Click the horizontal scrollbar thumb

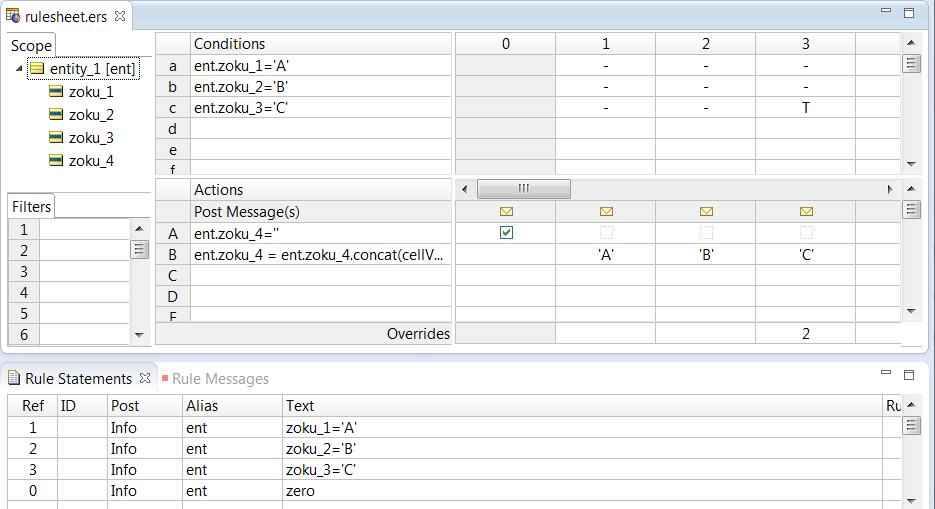point(524,190)
